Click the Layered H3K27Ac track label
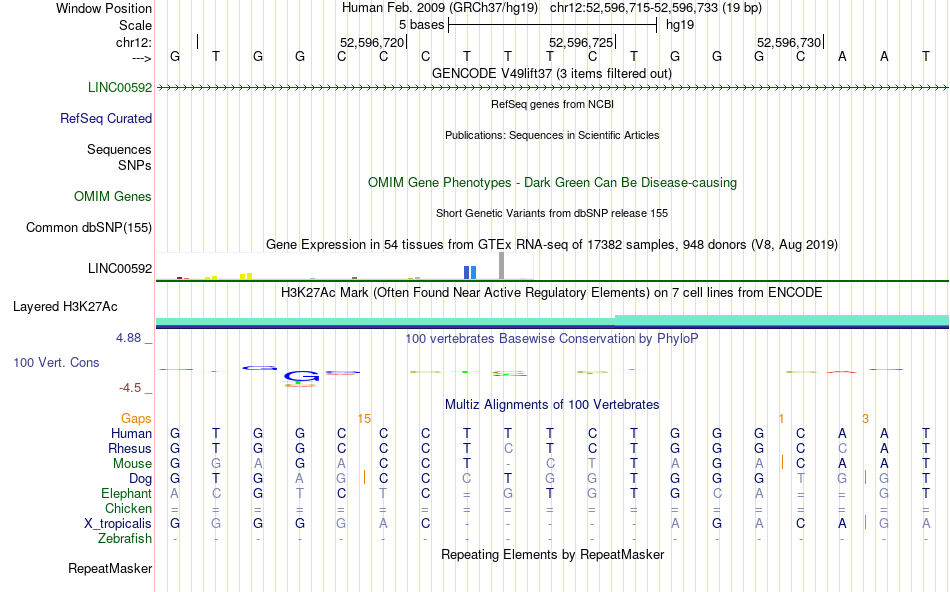 tap(65, 307)
